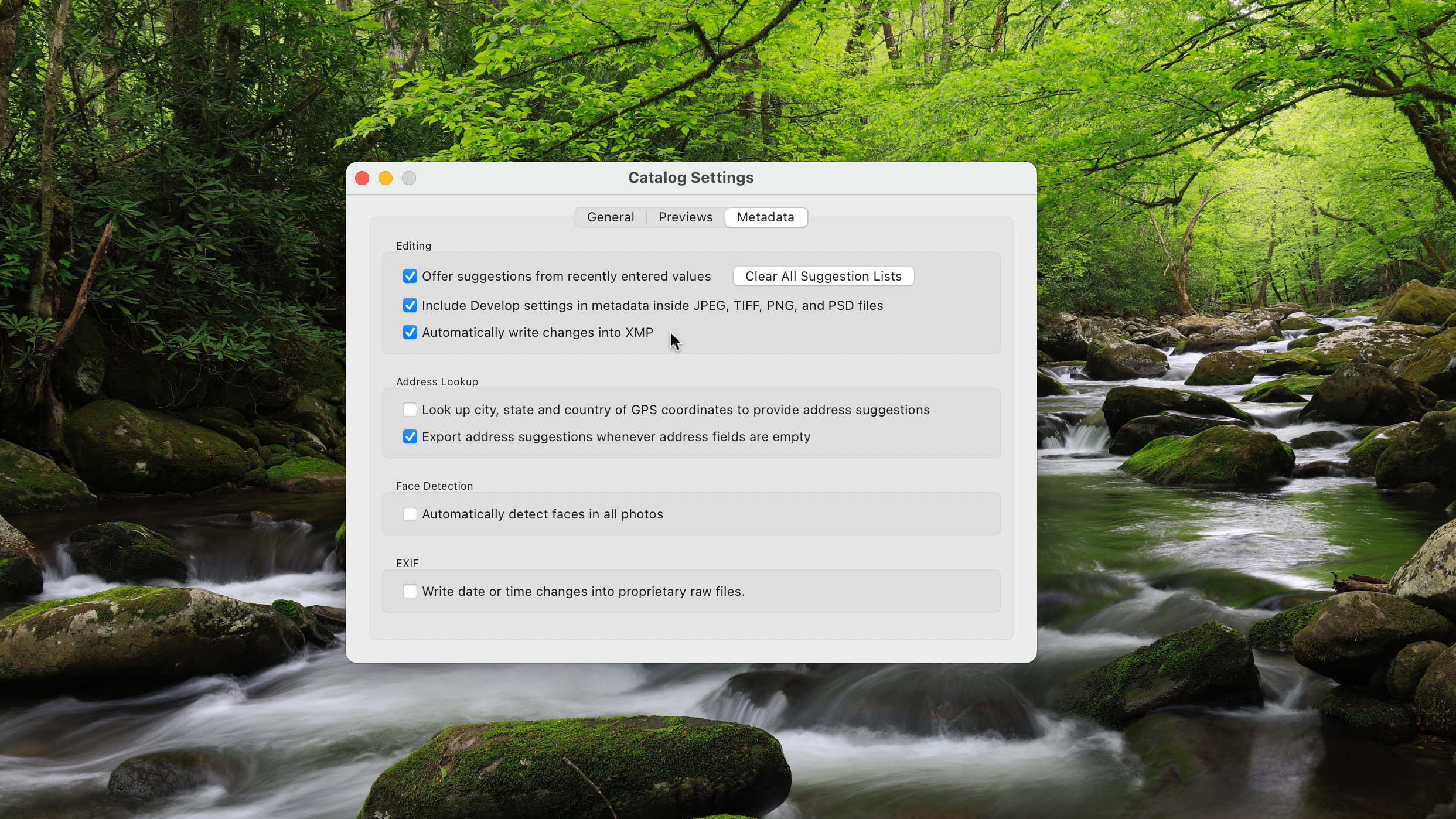Switch to the General tab
Screen dimensions: 1456x819
[611, 217]
